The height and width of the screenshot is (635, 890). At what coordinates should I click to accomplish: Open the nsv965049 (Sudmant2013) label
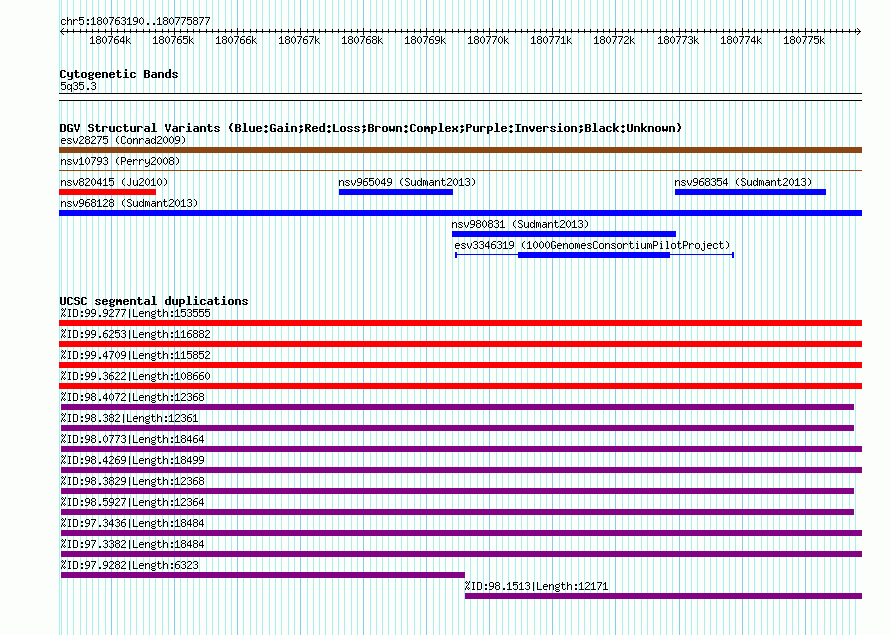407,182
